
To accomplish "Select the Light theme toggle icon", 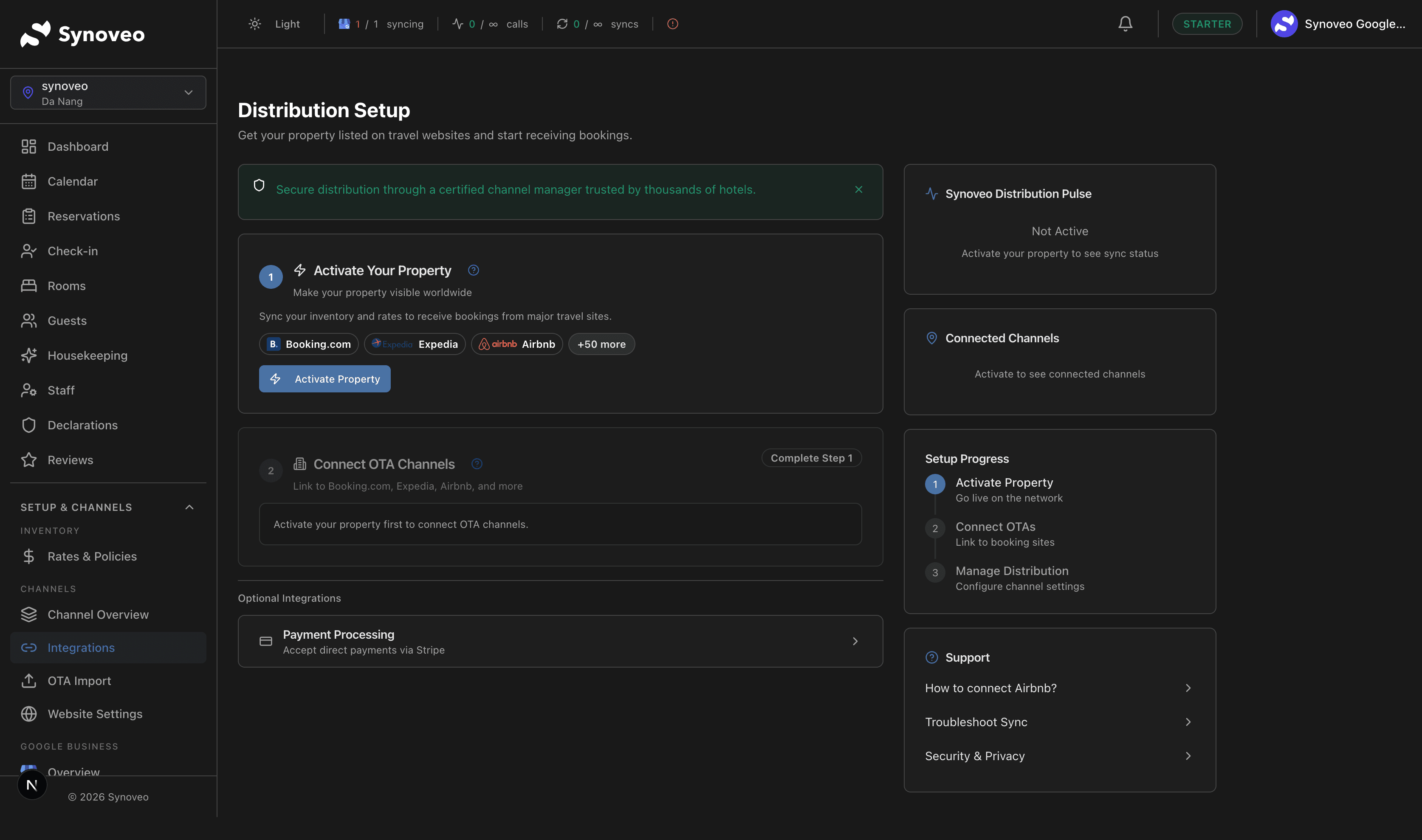I will [255, 24].
